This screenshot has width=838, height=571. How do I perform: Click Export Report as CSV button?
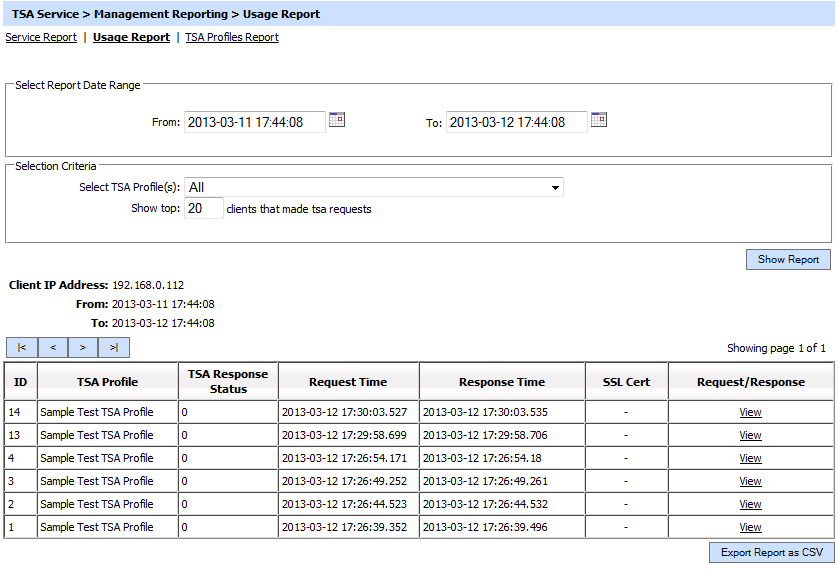771,552
